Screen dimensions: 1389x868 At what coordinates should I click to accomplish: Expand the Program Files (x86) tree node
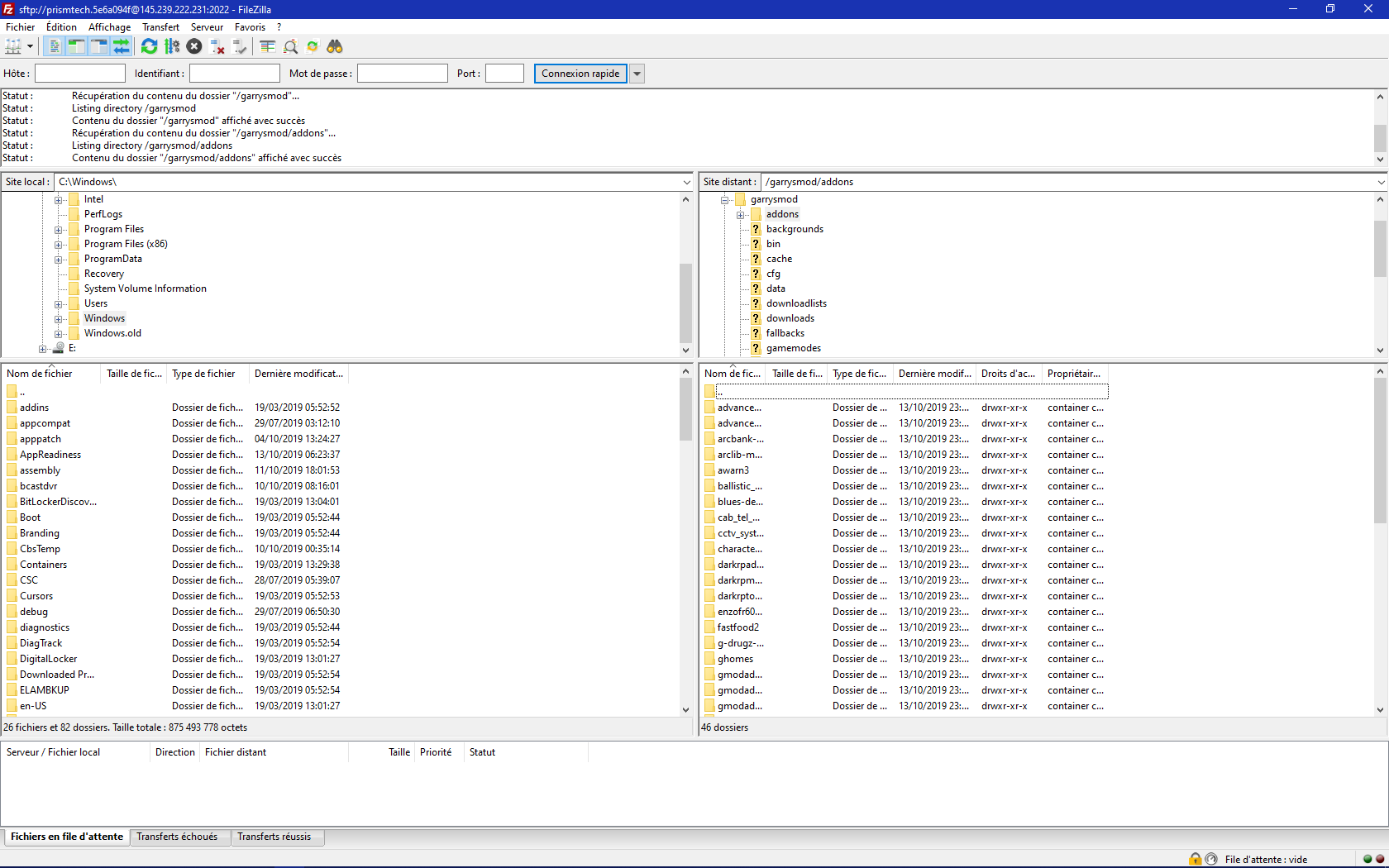pyautogui.click(x=58, y=245)
